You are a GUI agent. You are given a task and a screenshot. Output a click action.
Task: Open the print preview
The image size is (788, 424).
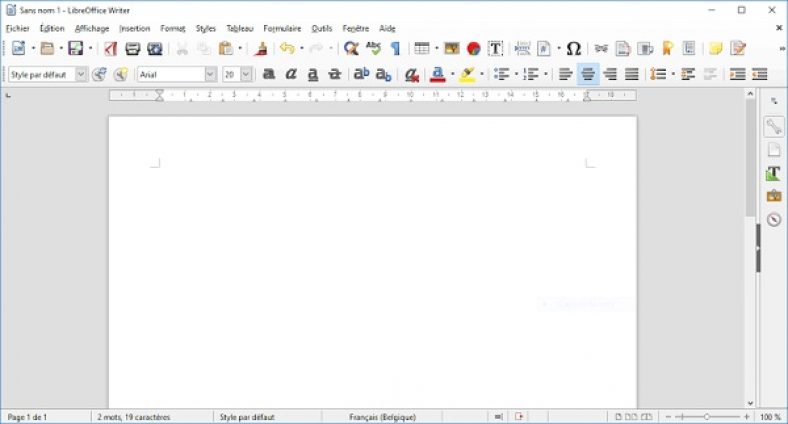pyautogui.click(x=154, y=48)
